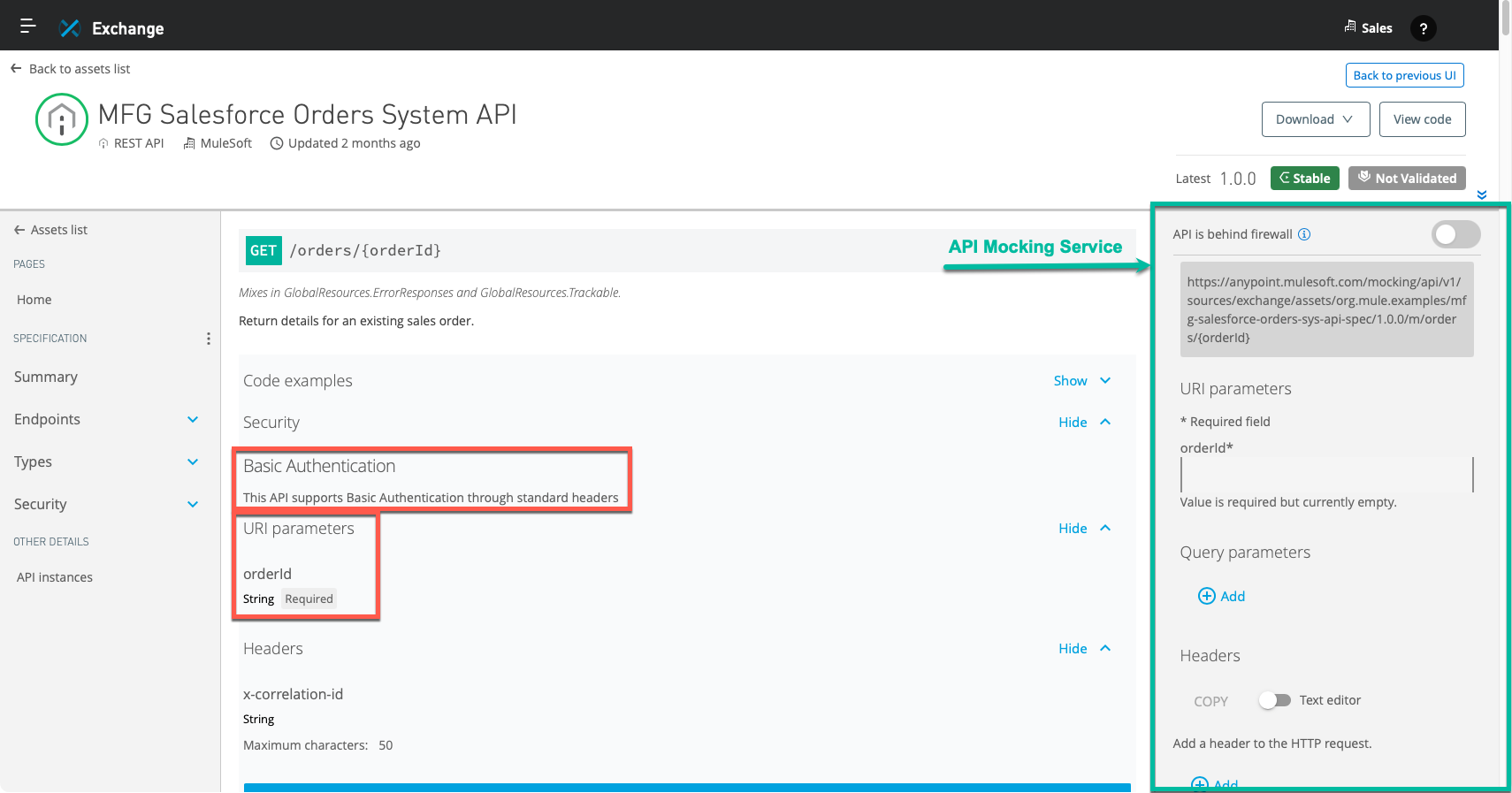Click the Exchange logo icon
This screenshot has width=1512, height=793.
pos(70,28)
